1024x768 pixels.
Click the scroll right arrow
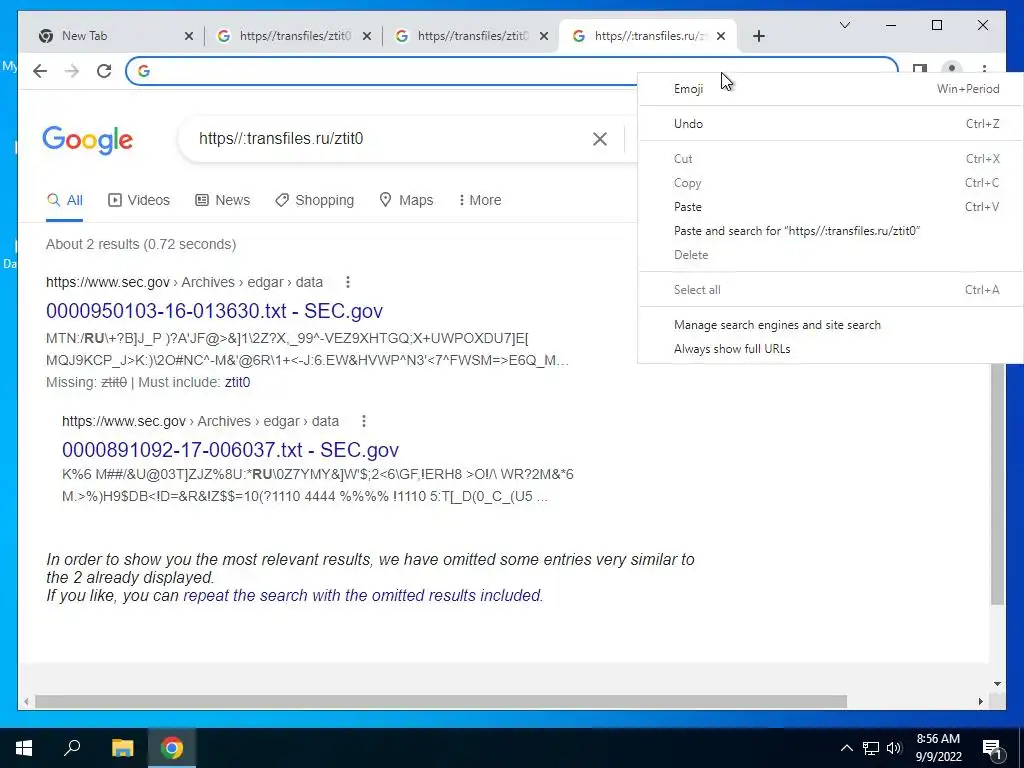pyautogui.click(x=981, y=702)
